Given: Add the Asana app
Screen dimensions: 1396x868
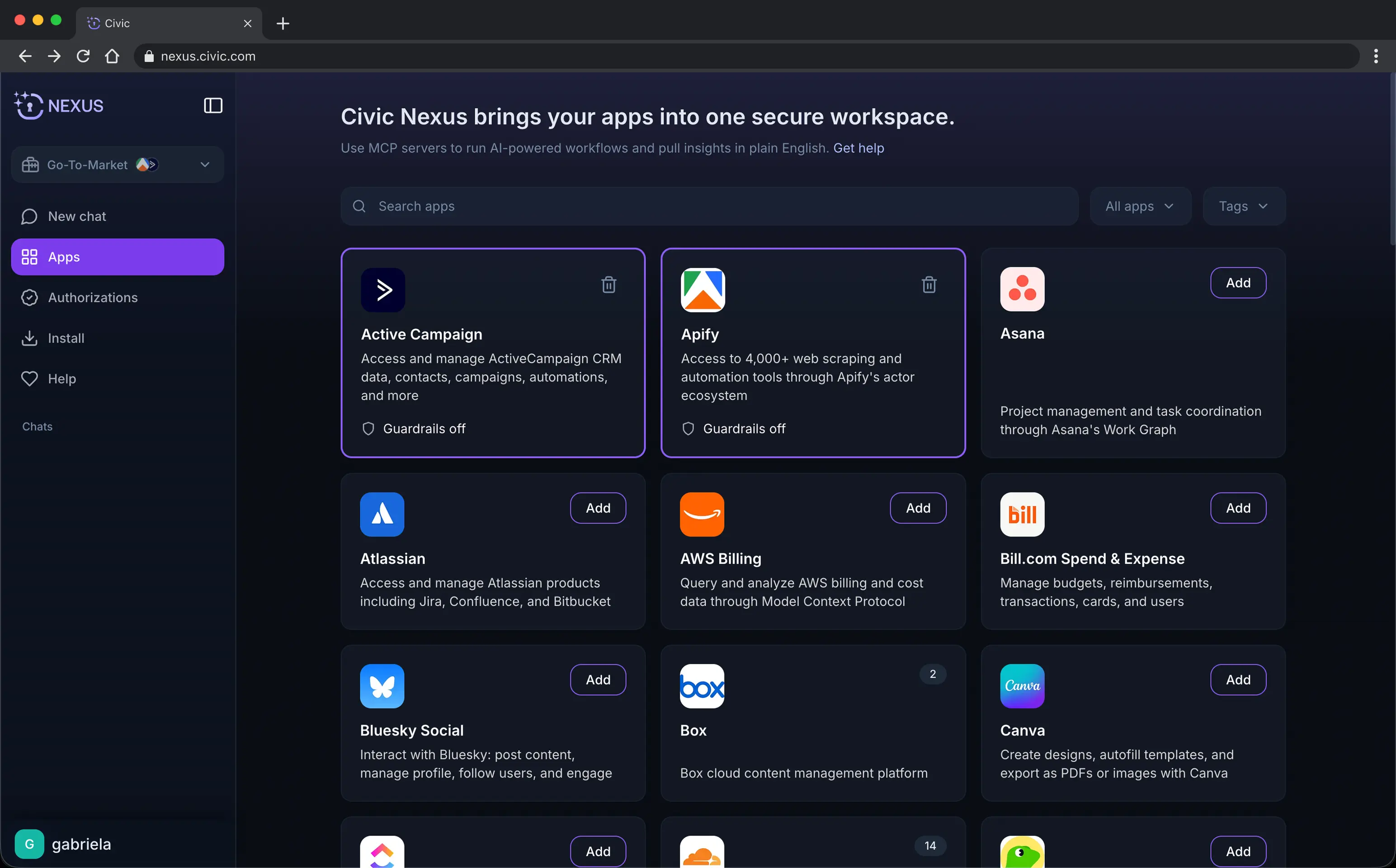Looking at the screenshot, I should tap(1238, 283).
